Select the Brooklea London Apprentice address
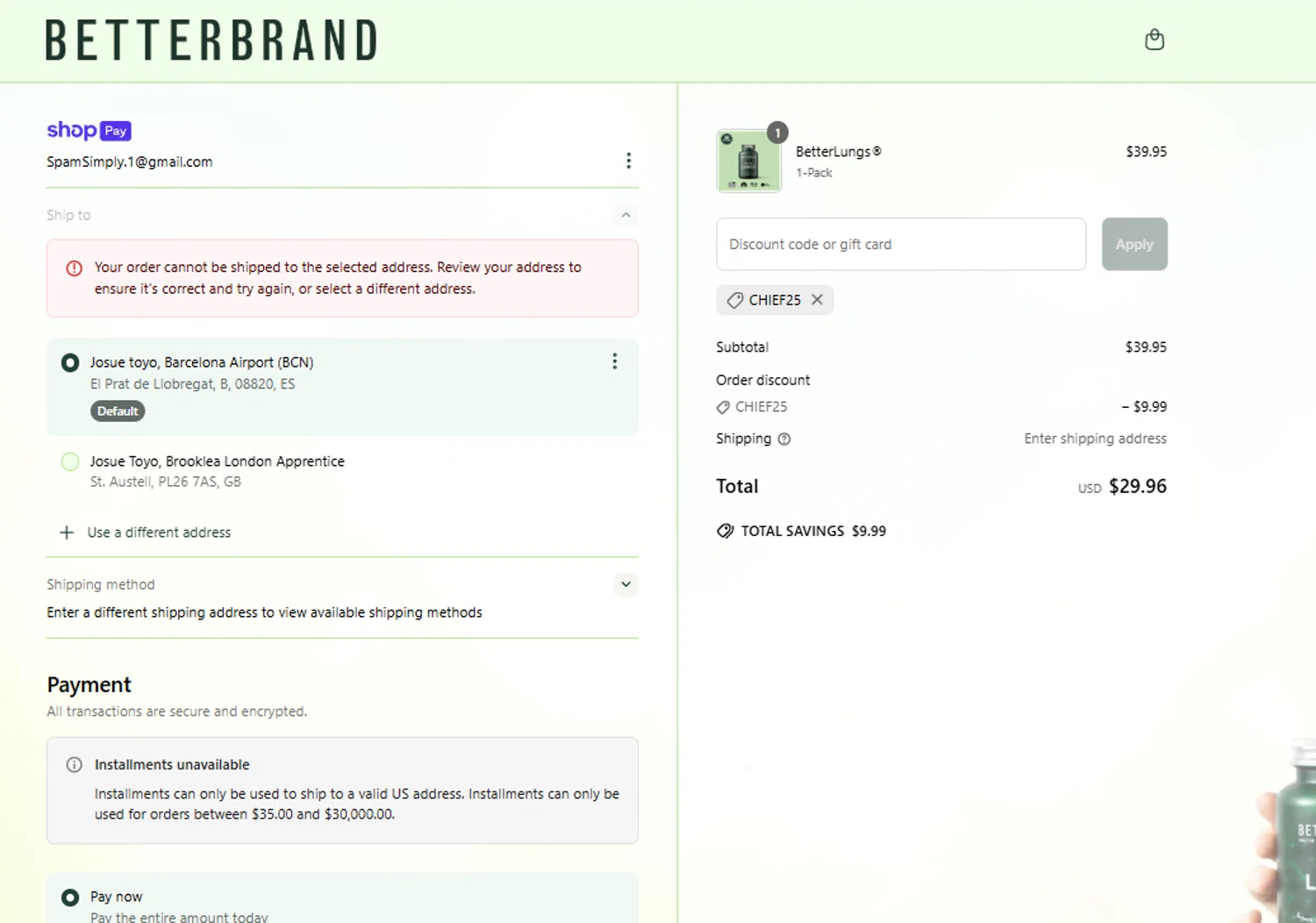This screenshot has height=923, width=1316. click(70, 461)
